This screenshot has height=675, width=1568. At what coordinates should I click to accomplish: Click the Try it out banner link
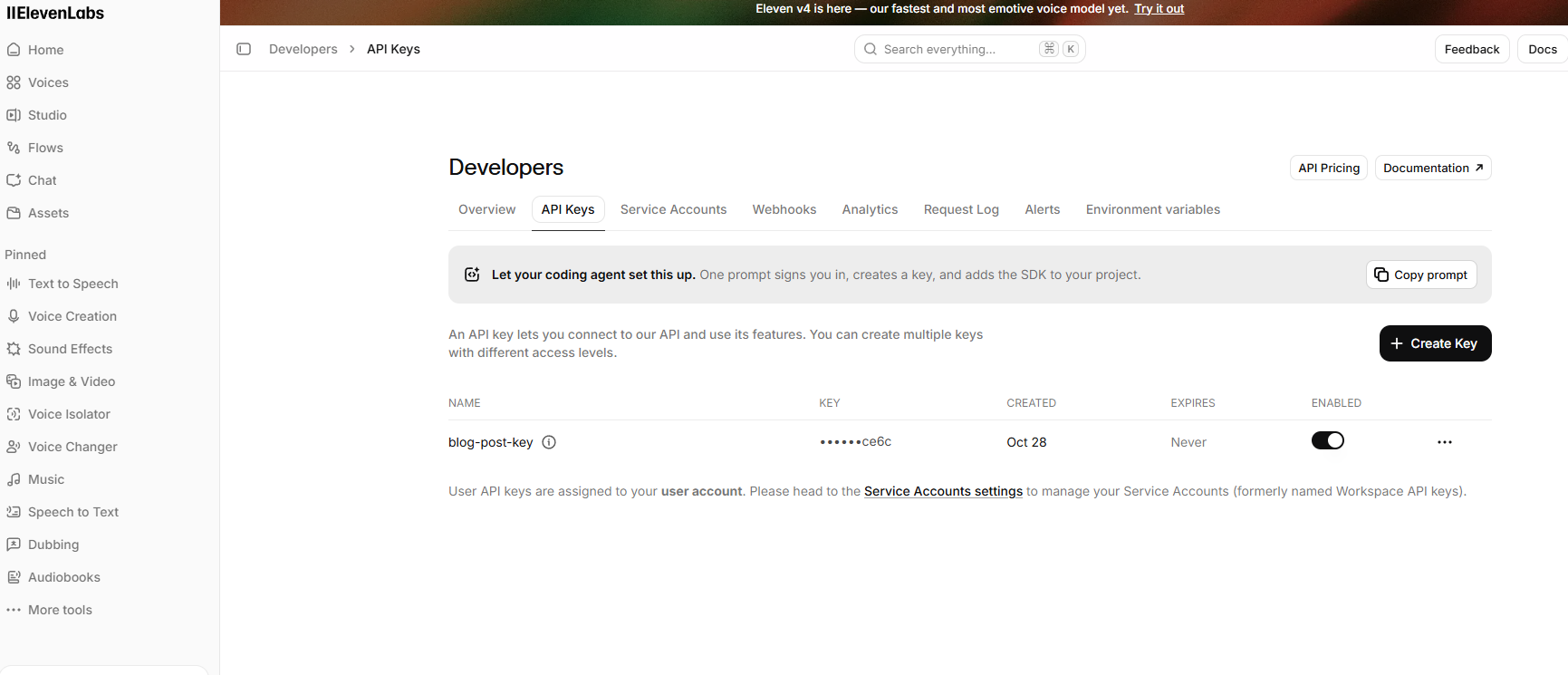click(1159, 9)
